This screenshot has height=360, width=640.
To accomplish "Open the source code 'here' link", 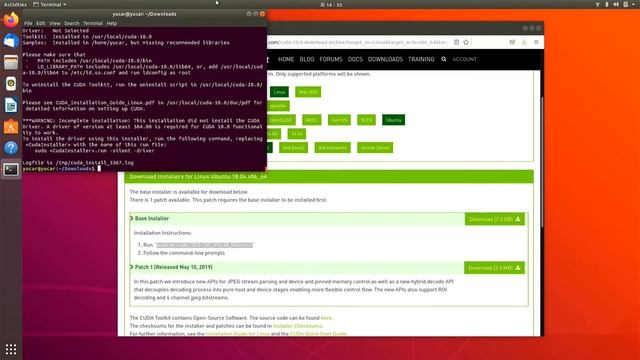I will (x=326, y=318).
